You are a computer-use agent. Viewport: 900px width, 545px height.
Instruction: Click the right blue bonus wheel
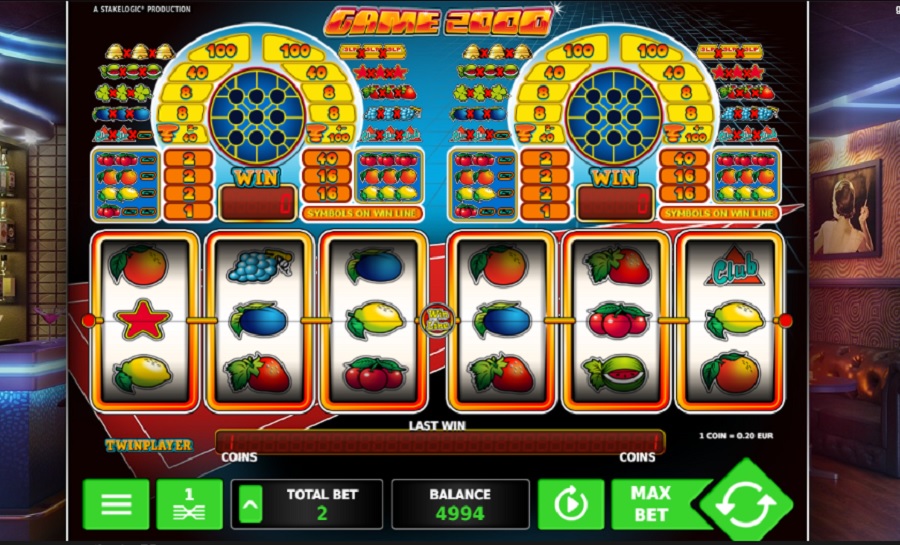614,117
